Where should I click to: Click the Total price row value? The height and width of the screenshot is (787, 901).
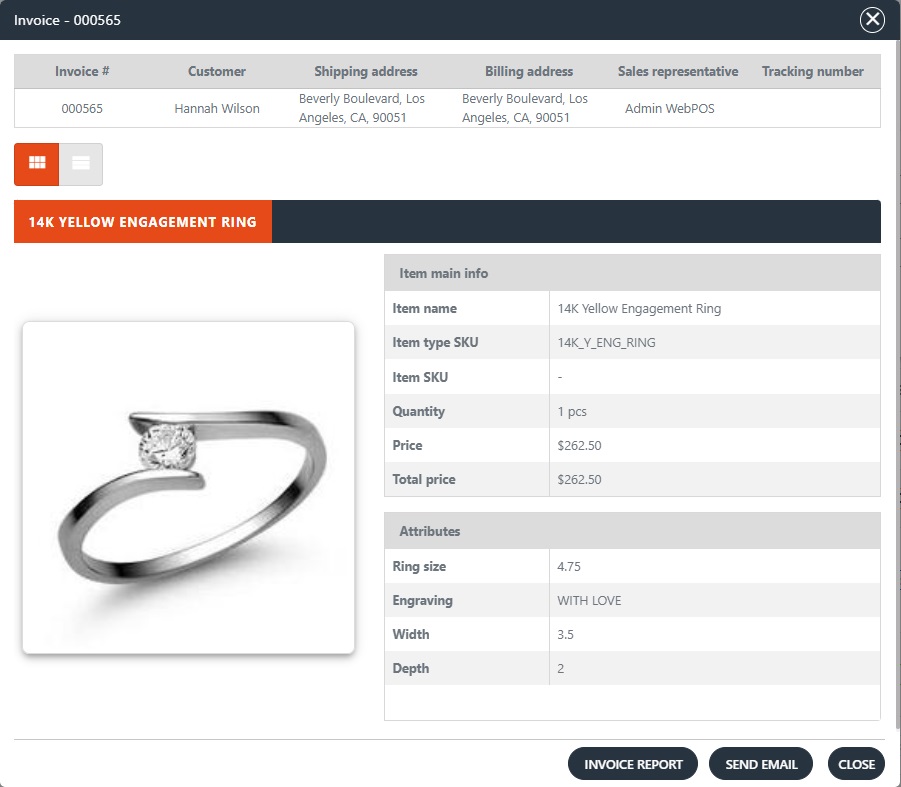[579, 480]
